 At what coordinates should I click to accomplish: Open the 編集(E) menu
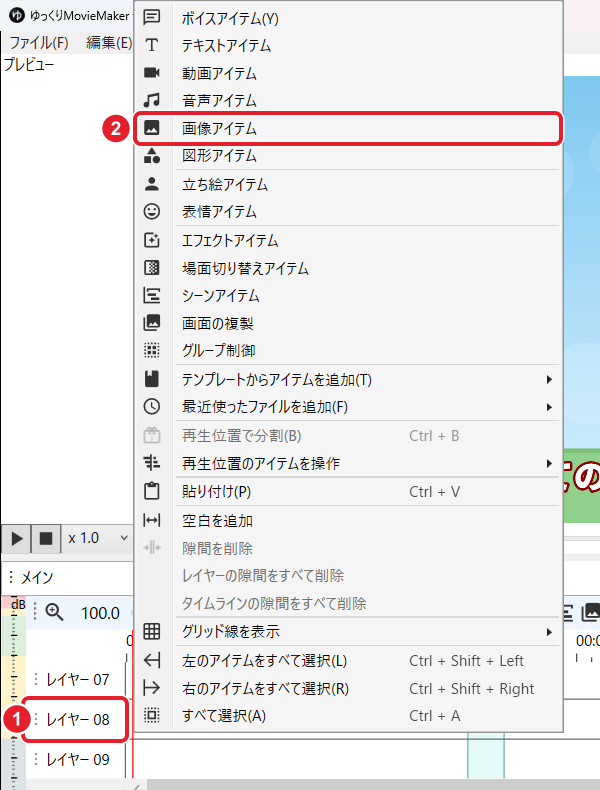[x=108, y=42]
